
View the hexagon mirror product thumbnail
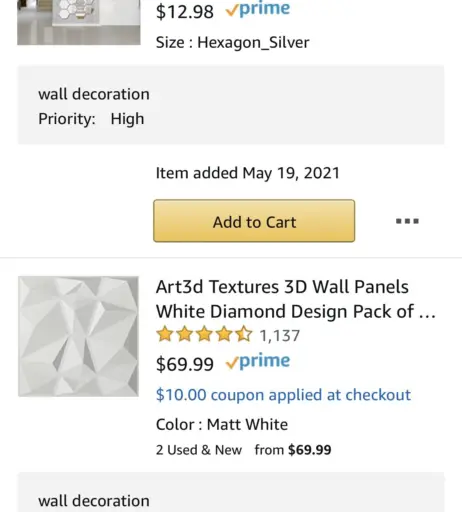click(79, 22)
